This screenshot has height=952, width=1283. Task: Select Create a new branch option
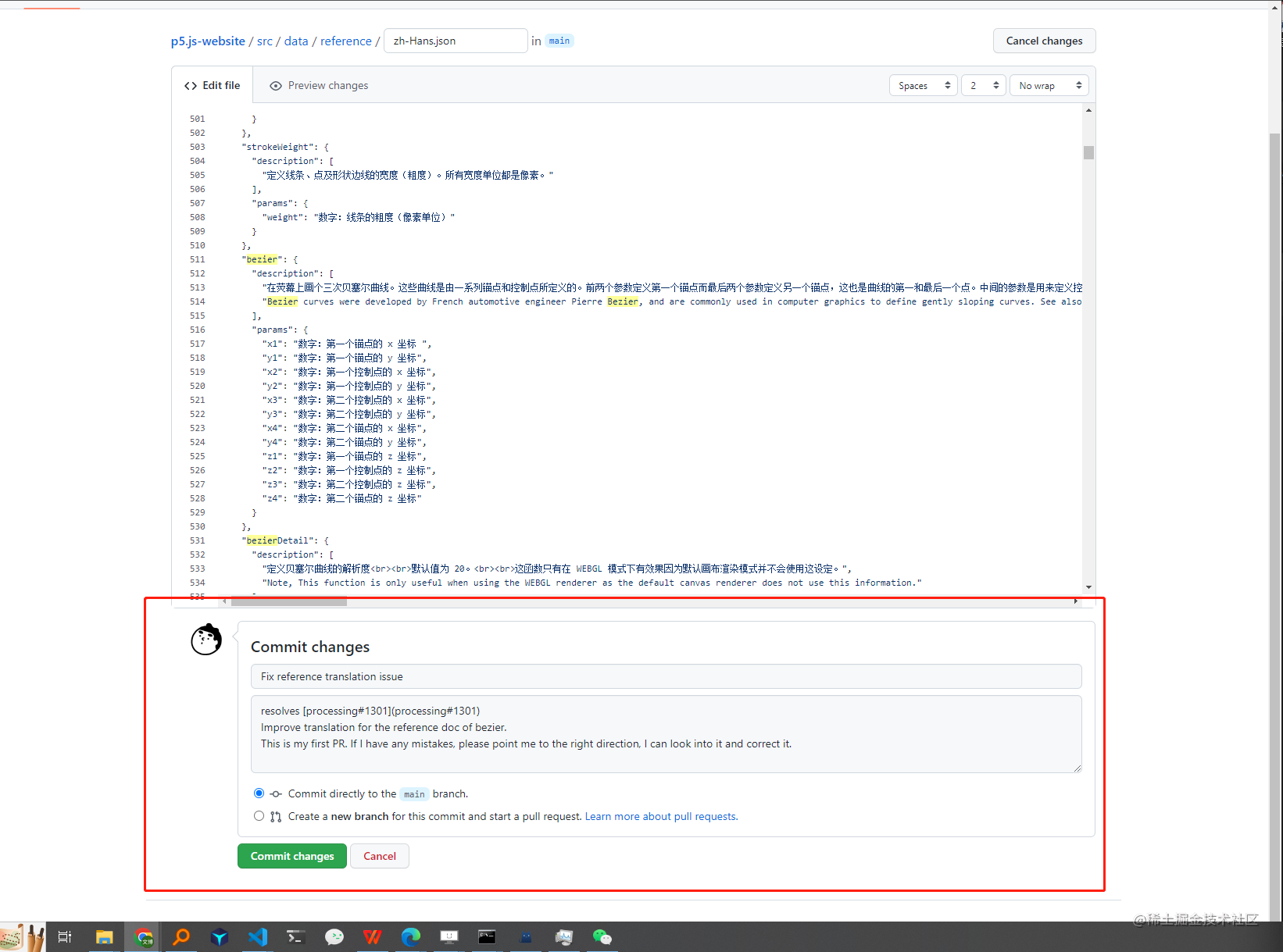pyautogui.click(x=259, y=815)
